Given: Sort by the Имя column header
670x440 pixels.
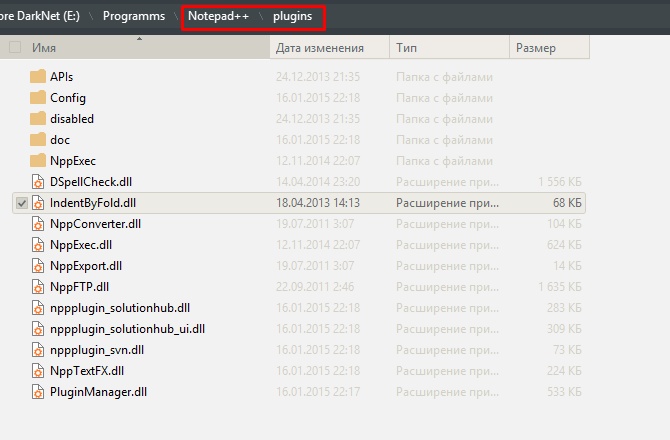Looking at the screenshot, I should 135,47.
